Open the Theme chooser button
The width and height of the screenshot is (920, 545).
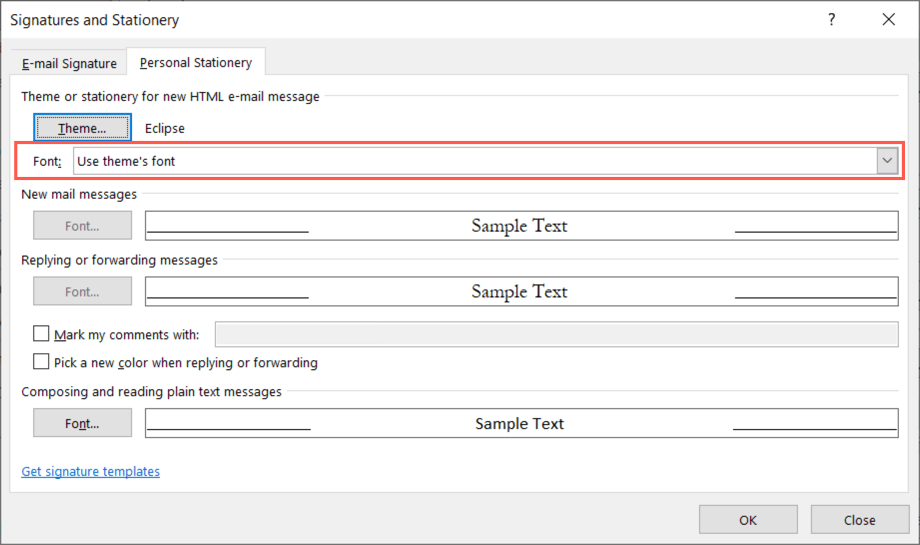tap(82, 128)
